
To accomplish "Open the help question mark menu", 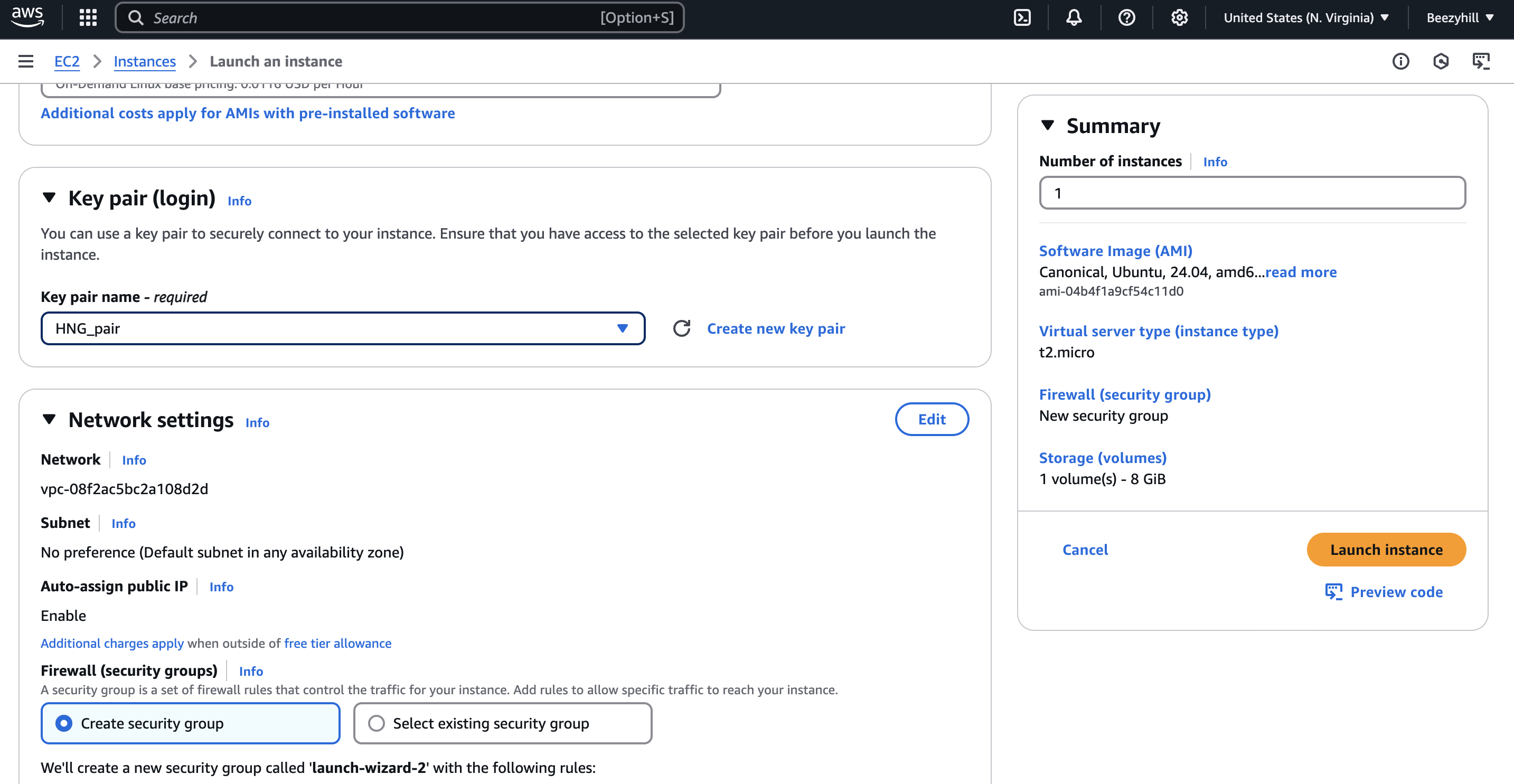I will pyautogui.click(x=1126, y=17).
